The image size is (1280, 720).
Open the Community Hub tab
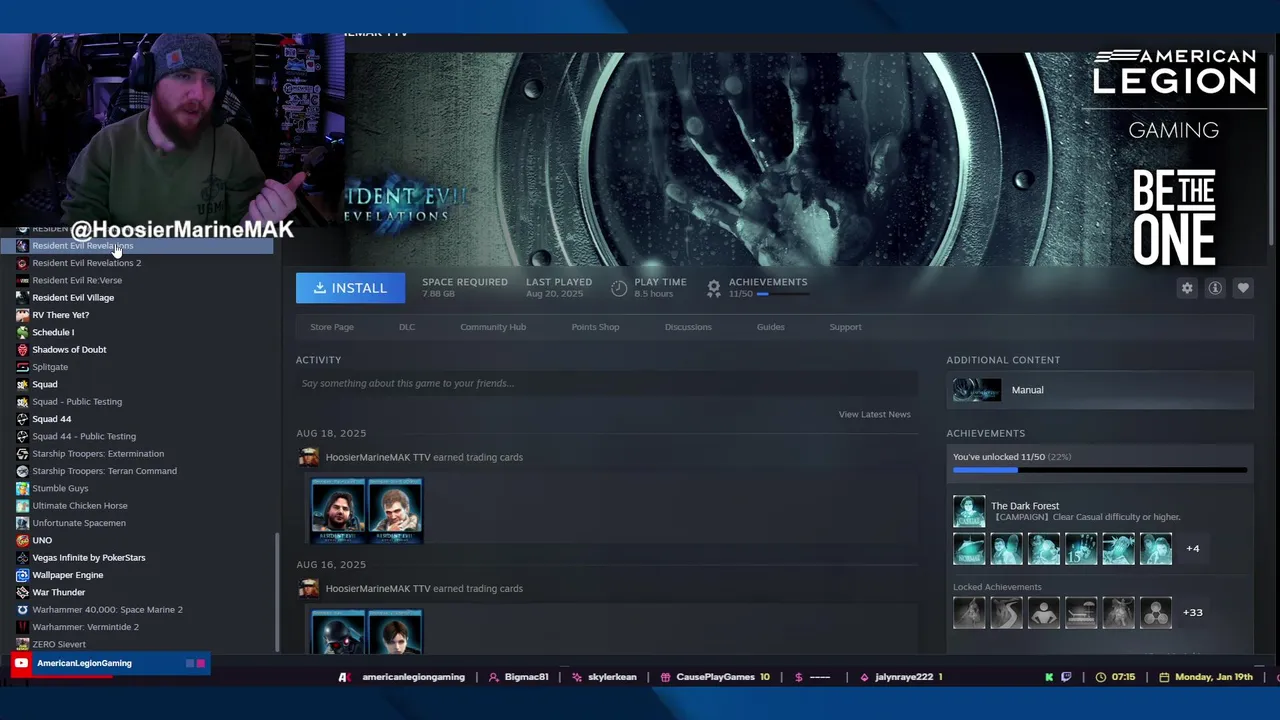(493, 327)
